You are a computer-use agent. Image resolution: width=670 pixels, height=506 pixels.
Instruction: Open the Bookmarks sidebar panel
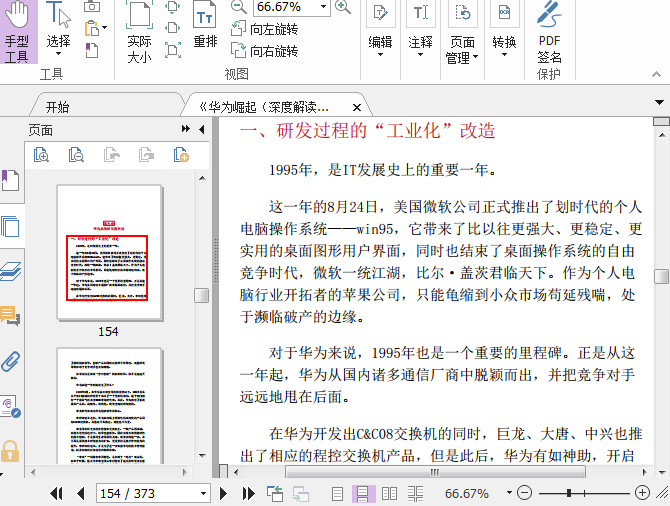pyautogui.click(x=10, y=180)
